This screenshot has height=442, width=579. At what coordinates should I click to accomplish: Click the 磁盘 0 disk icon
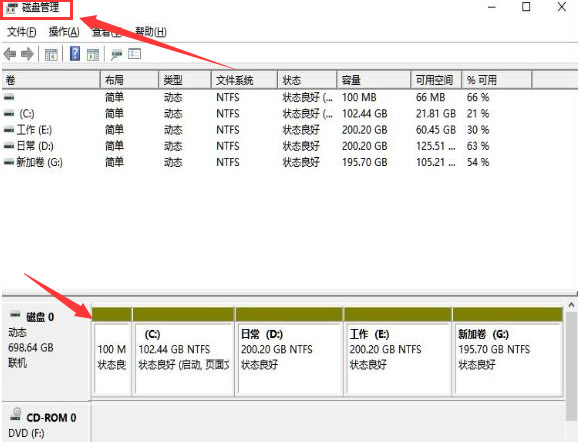point(15,315)
